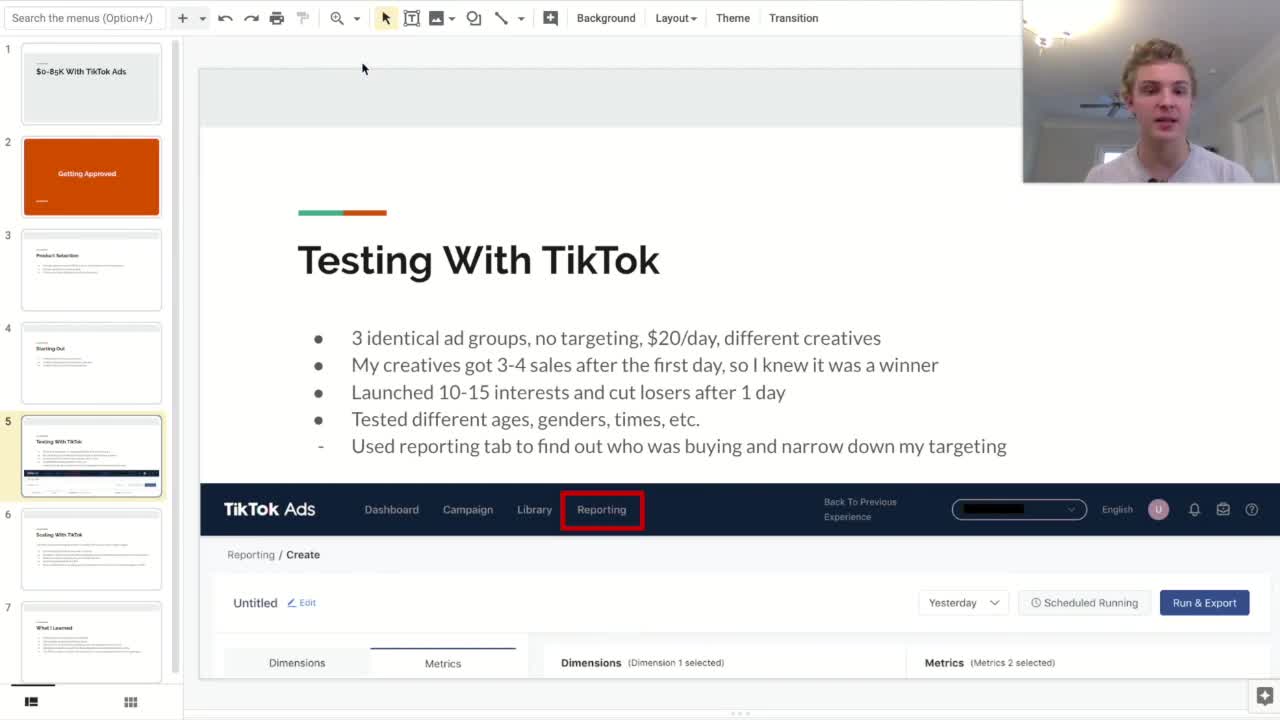Click bullet about launching 10-15 interests
Screen dimensions: 1280x720
568,392
